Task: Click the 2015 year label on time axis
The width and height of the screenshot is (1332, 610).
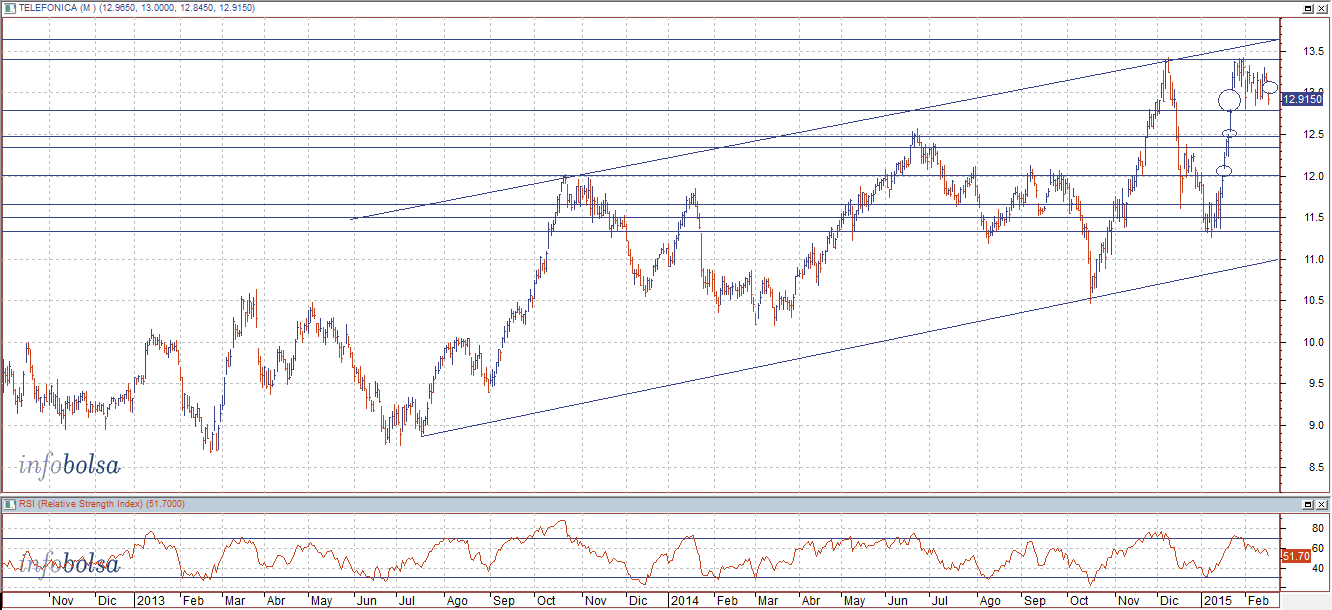Action: tap(1217, 601)
